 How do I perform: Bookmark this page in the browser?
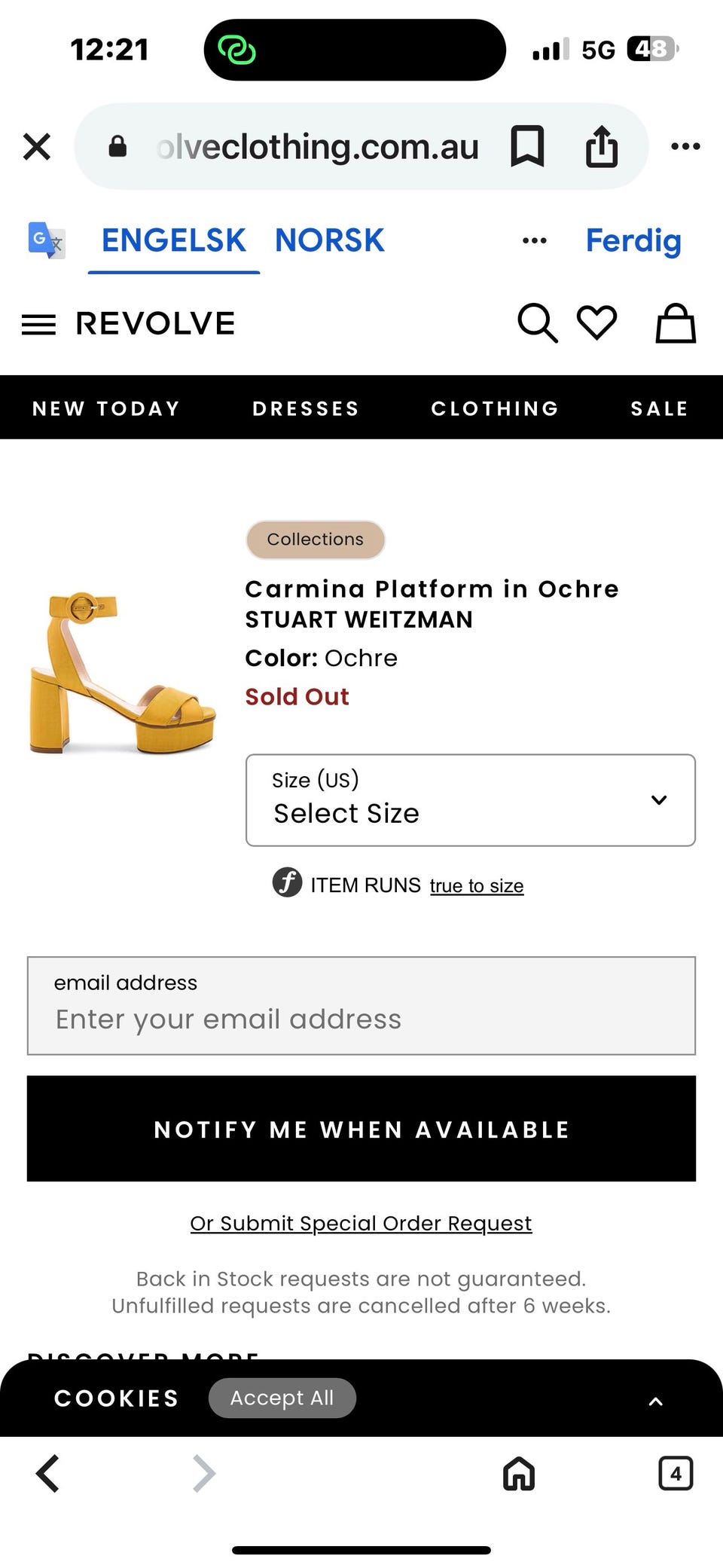coord(527,145)
